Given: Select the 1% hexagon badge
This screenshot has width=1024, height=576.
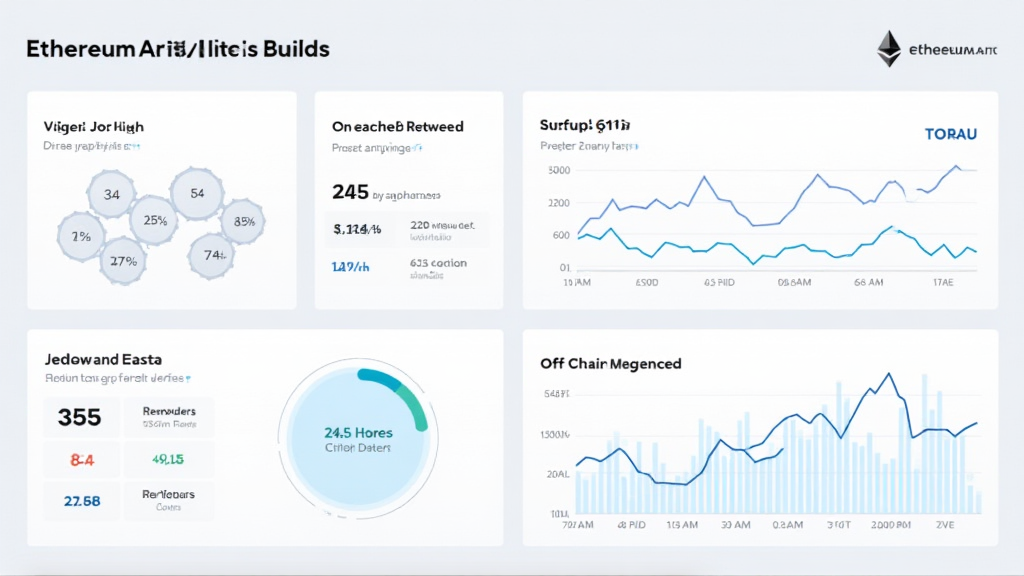Looking at the screenshot, I should (80, 237).
